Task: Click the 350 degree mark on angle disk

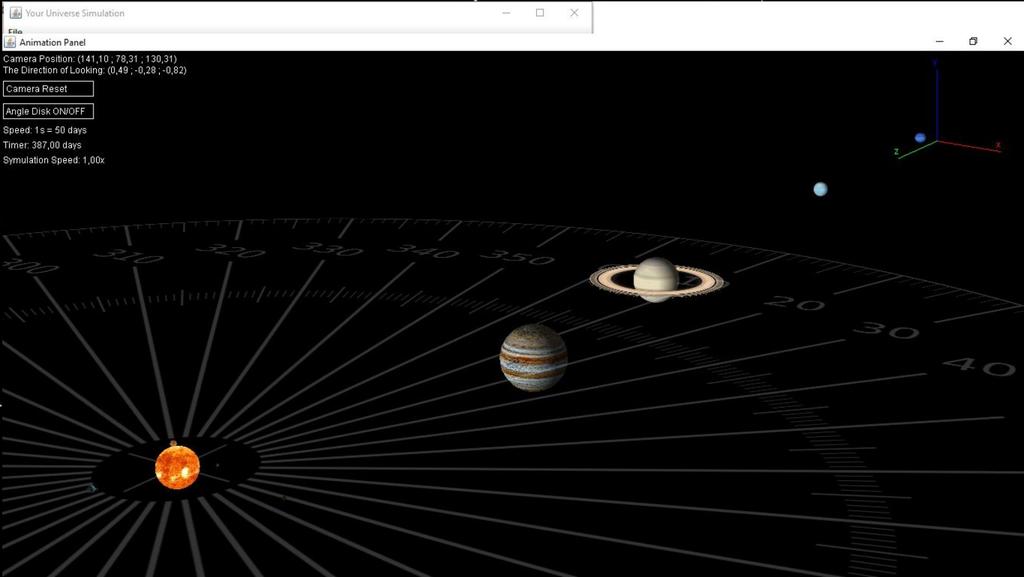Action: [517, 257]
